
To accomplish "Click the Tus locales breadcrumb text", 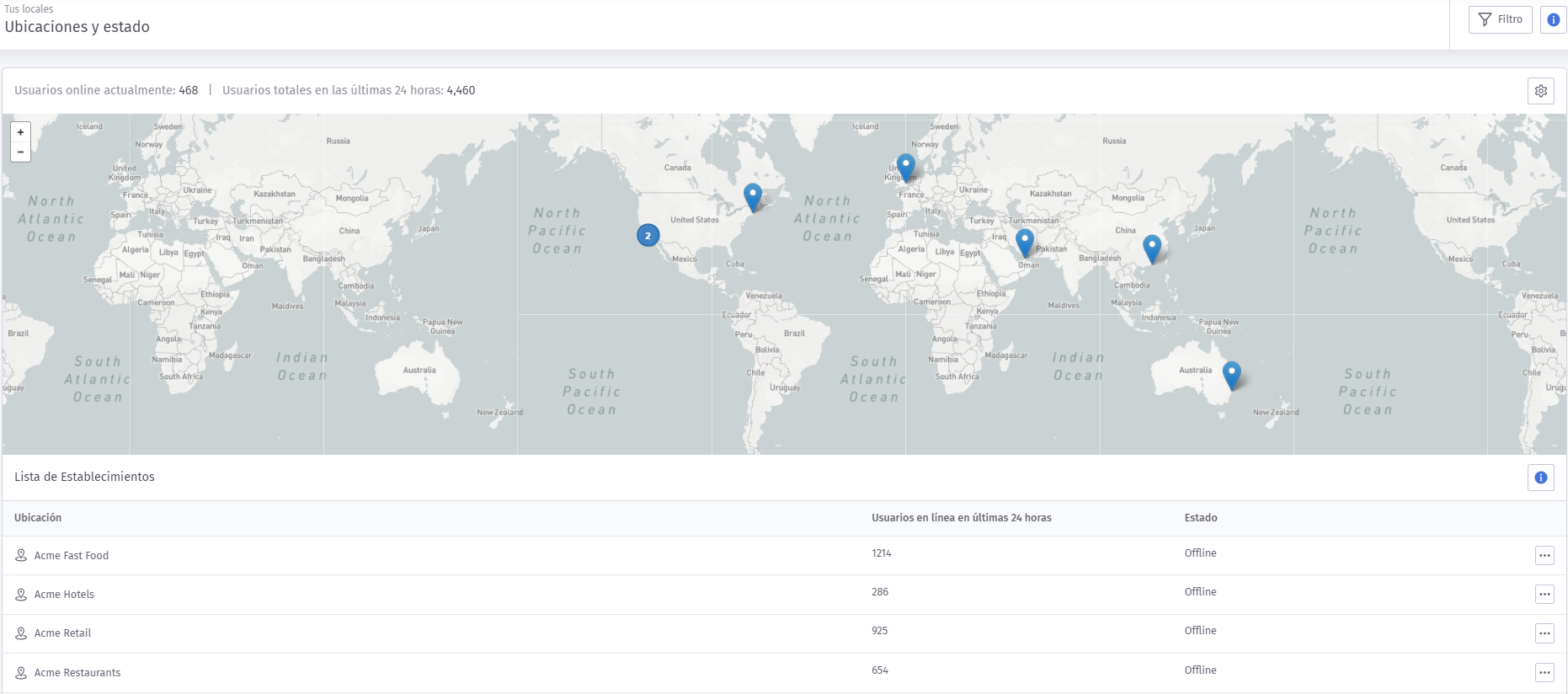I will pos(29,9).
